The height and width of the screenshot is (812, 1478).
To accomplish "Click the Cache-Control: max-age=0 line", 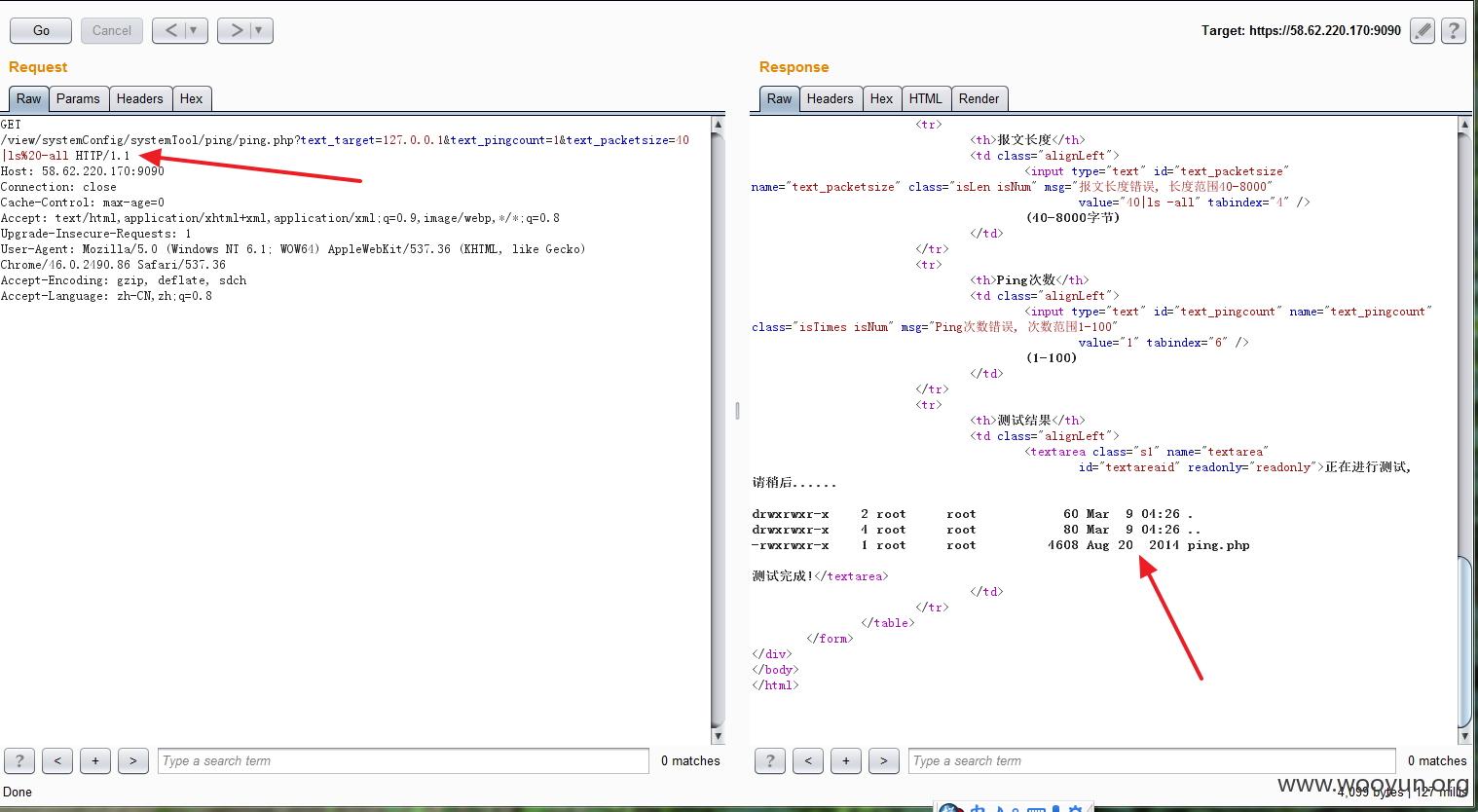I will (83, 203).
